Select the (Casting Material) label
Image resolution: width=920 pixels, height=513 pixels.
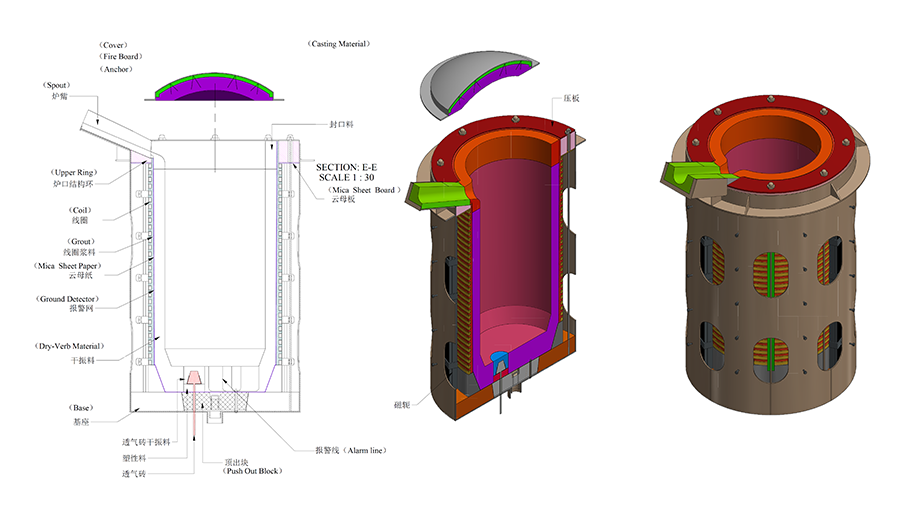pos(338,44)
